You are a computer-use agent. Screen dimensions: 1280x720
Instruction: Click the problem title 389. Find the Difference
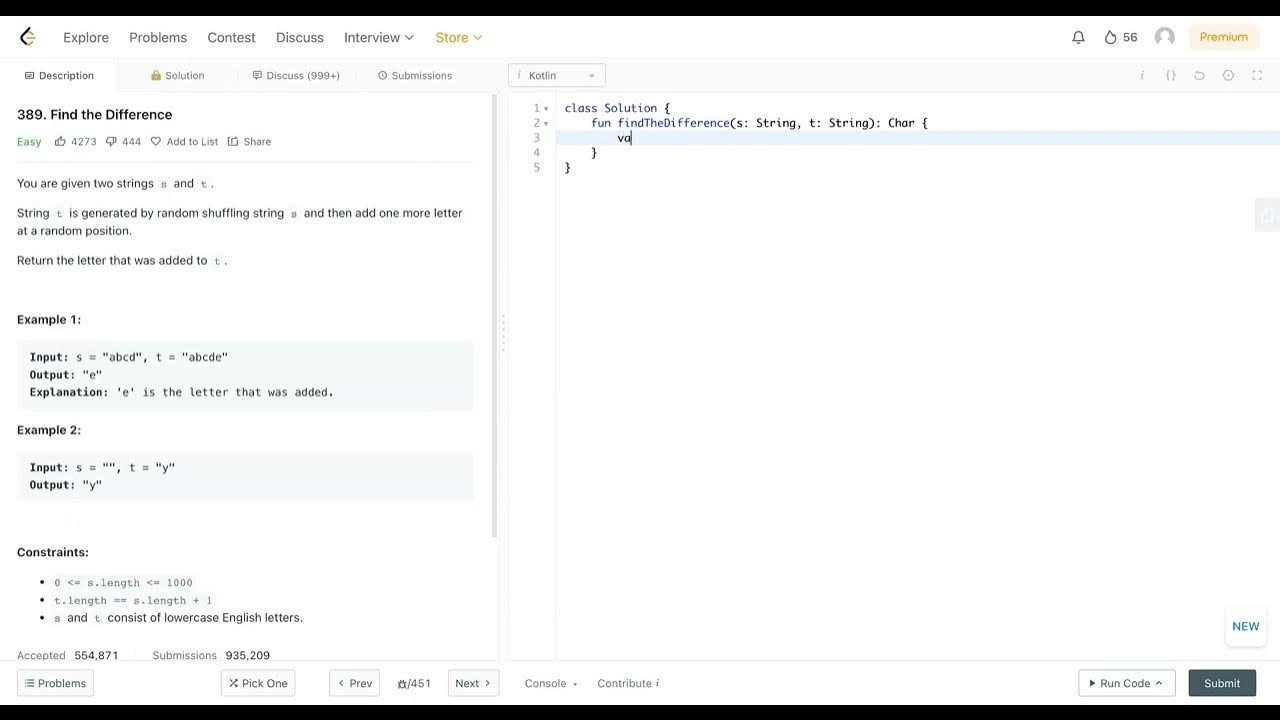pyautogui.click(x=95, y=114)
